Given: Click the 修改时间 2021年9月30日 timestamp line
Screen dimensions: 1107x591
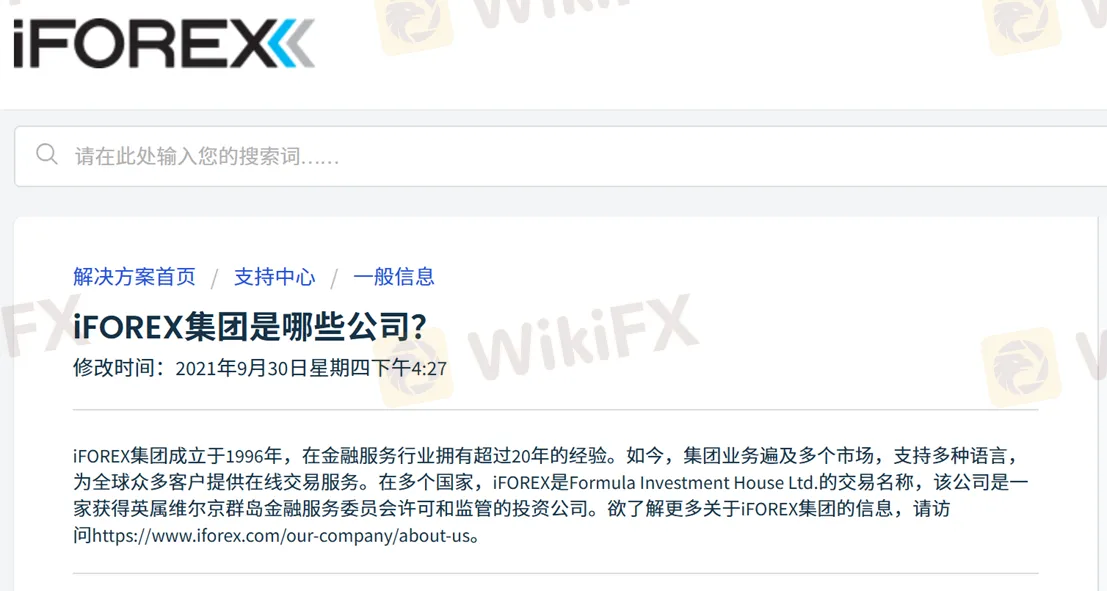Looking at the screenshot, I should (x=260, y=368).
